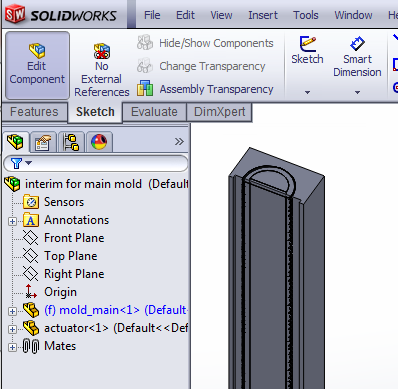The width and height of the screenshot is (398, 389).
Task: Switch to the Sketch command tab
Action: [x=95, y=112]
